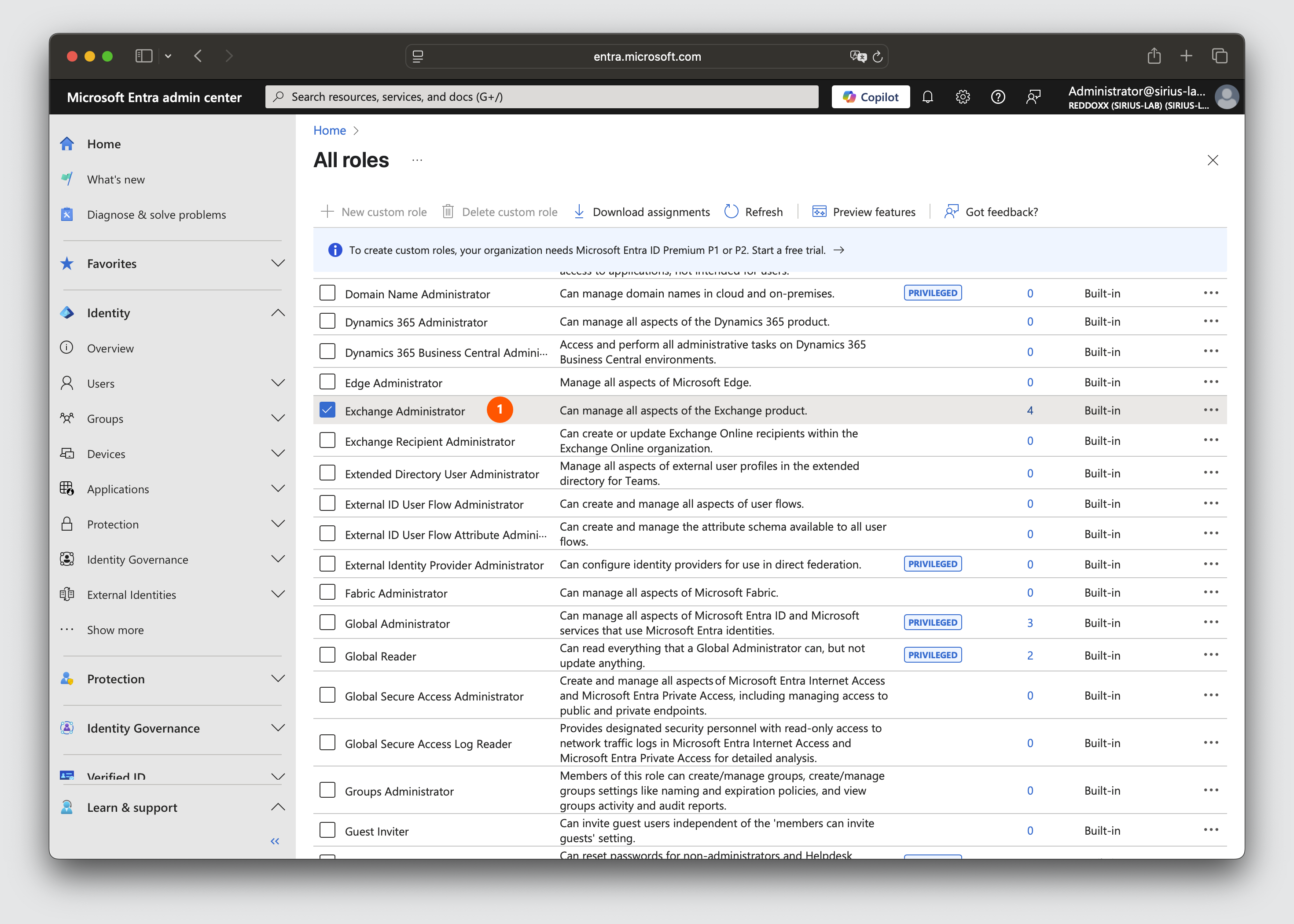Click the Safari share icon
Image resolution: width=1294 pixels, height=924 pixels.
(1154, 55)
